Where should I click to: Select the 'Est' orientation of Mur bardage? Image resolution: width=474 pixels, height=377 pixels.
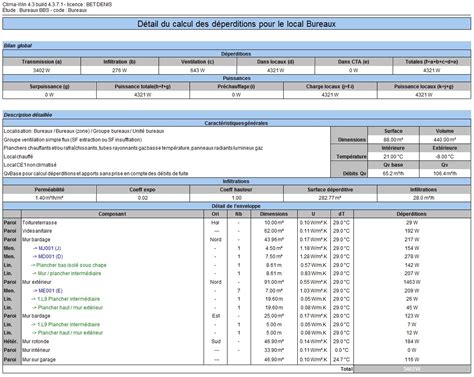tap(216, 316)
